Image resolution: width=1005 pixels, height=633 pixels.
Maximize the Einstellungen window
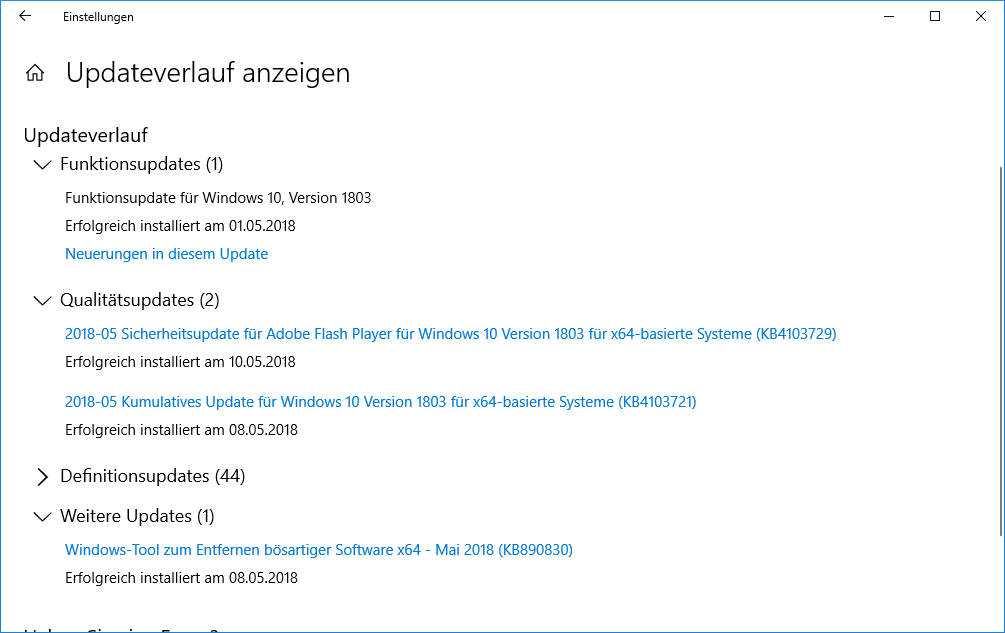(935, 17)
